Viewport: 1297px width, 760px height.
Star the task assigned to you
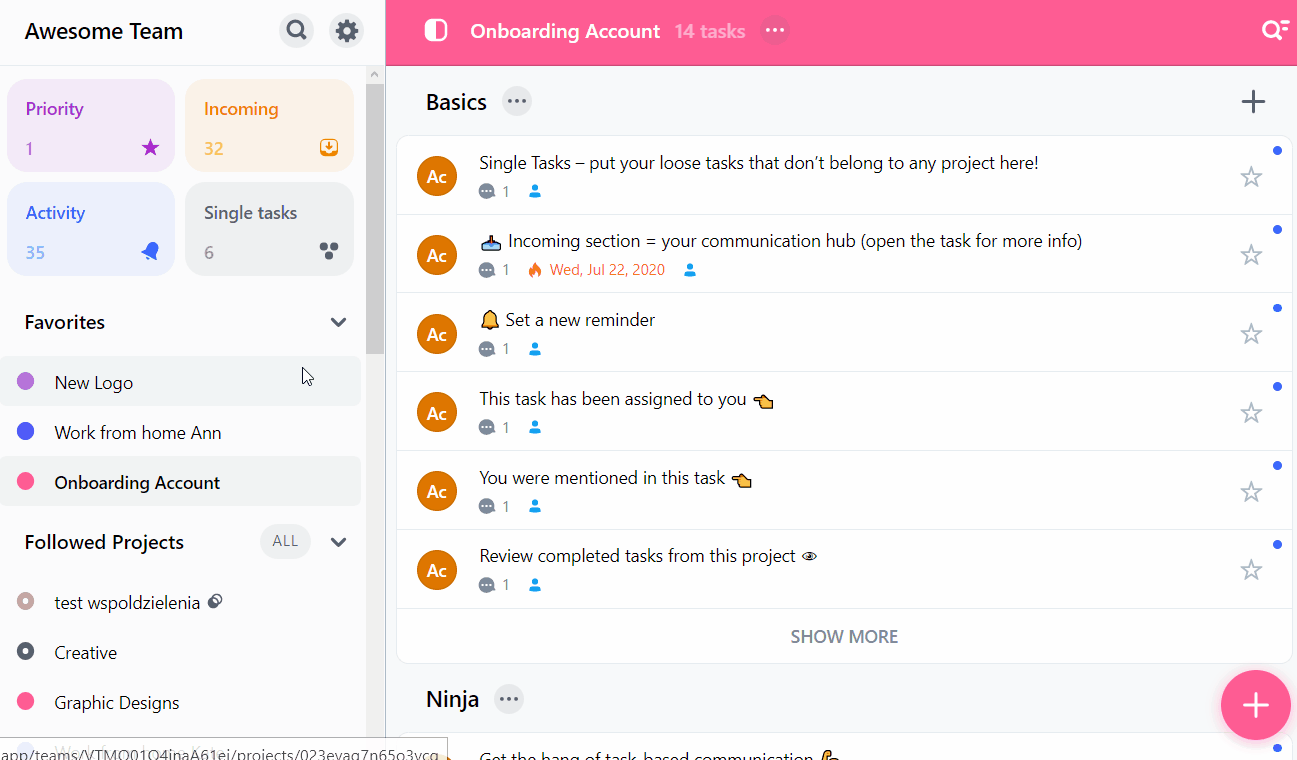pyautogui.click(x=1251, y=413)
